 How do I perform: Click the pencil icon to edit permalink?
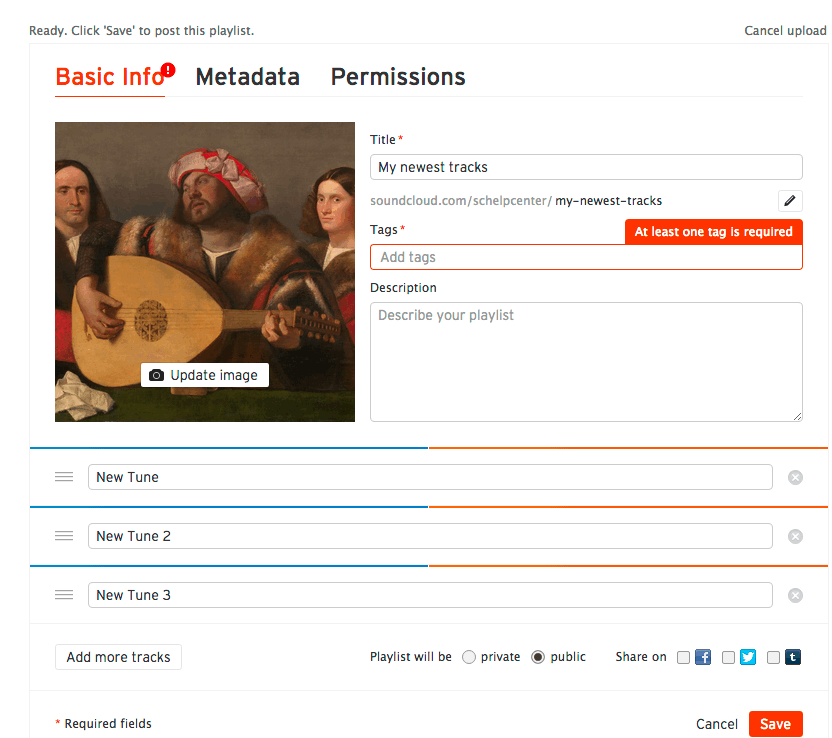click(790, 201)
